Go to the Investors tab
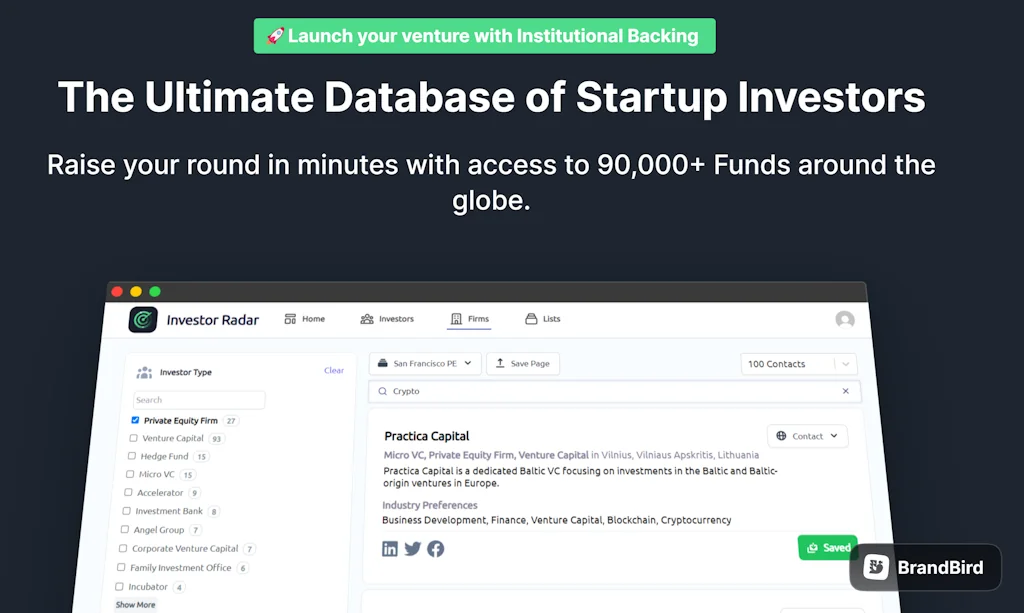This screenshot has height=613, width=1024. point(388,318)
